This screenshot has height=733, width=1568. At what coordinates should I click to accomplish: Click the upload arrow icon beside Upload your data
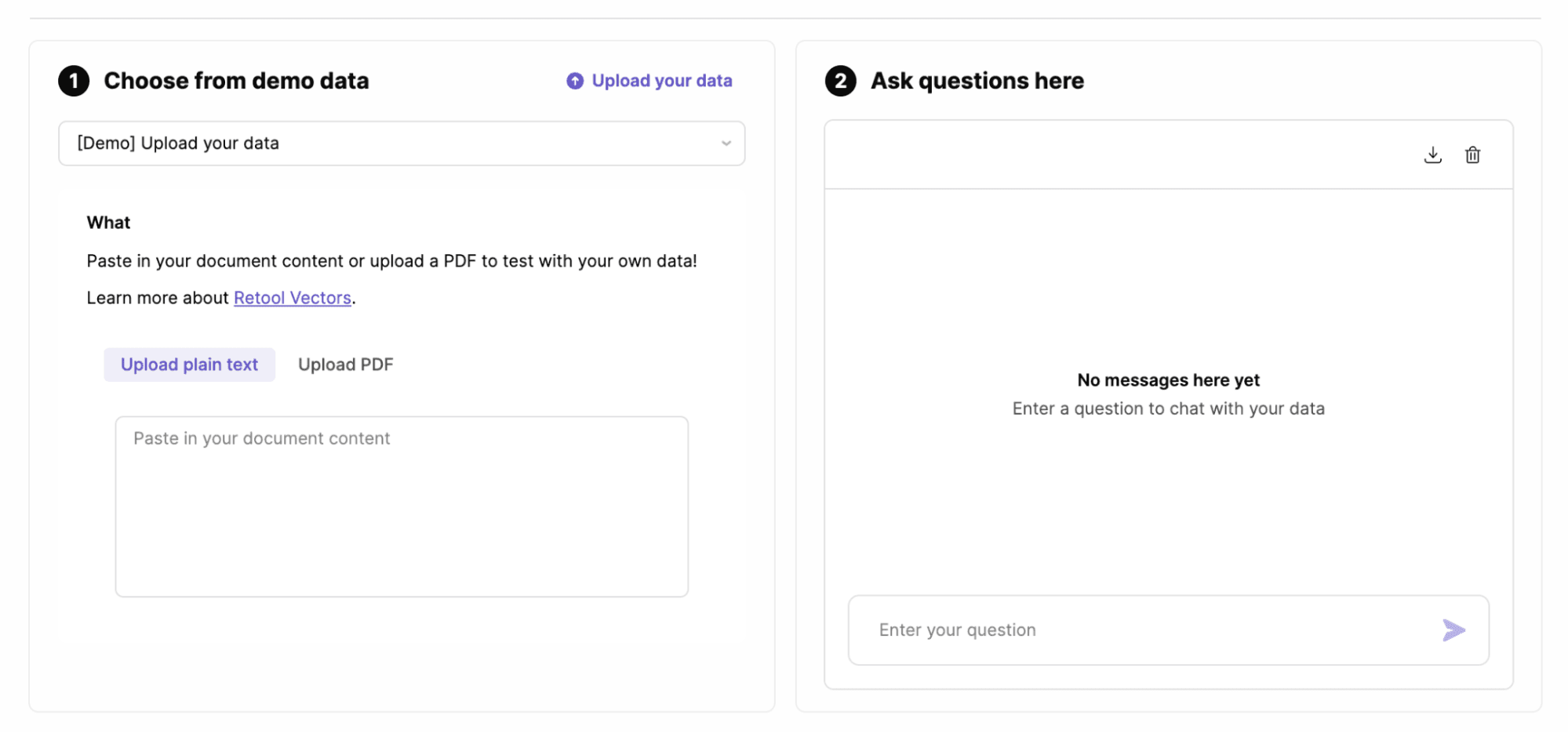tap(575, 81)
